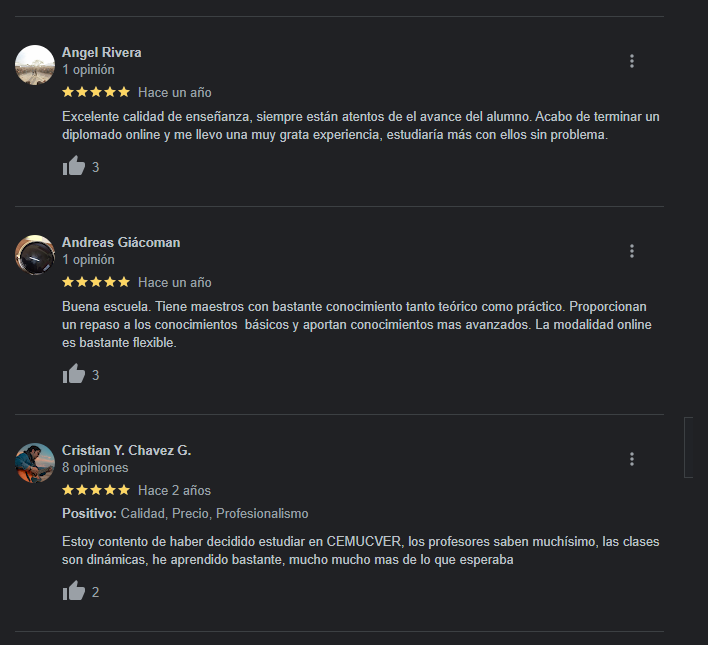Click the like count 3 on Andreas's review
This screenshot has height=645, width=708.
95,375
